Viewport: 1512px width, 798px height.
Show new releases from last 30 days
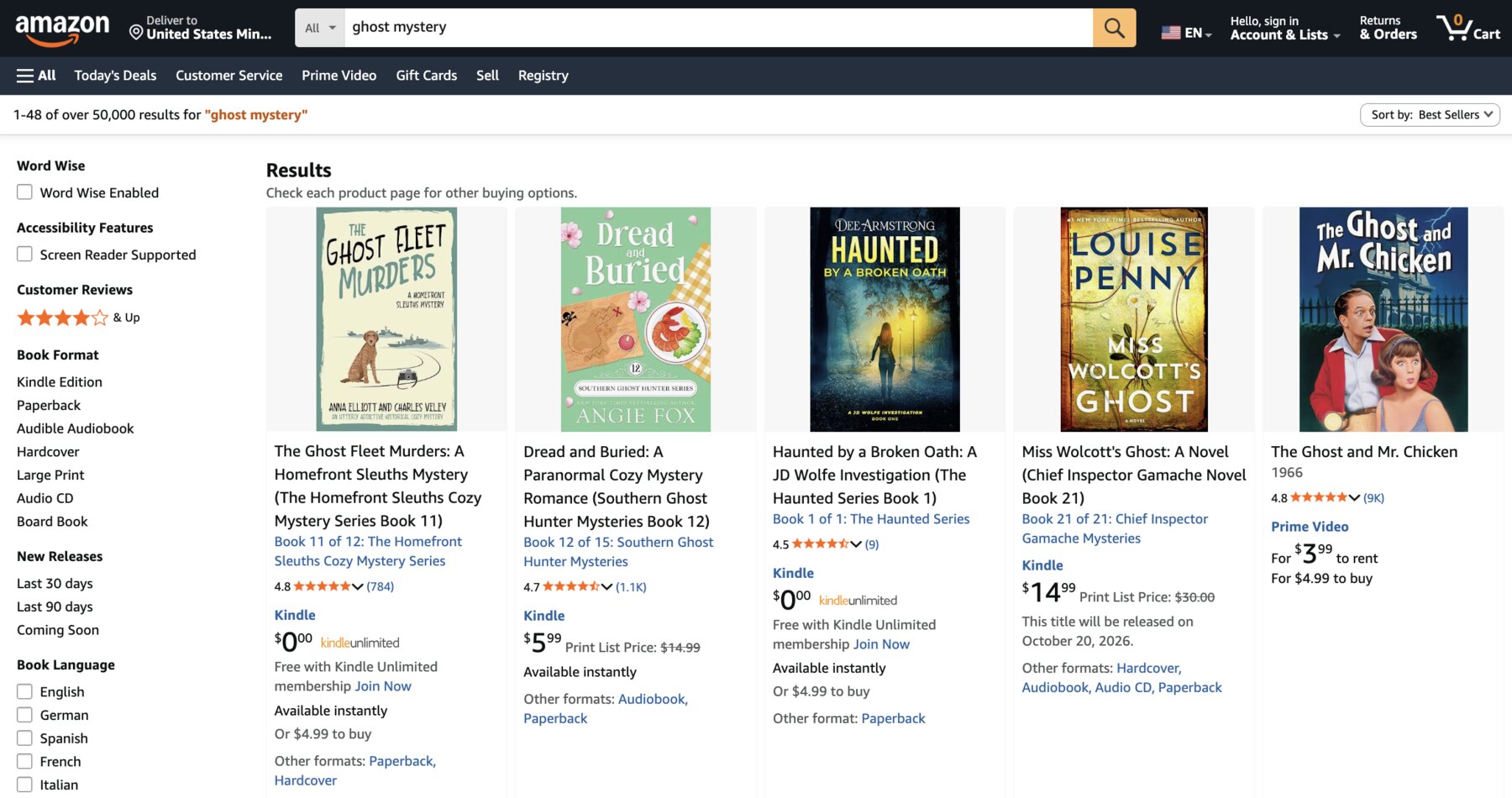(55, 584)
